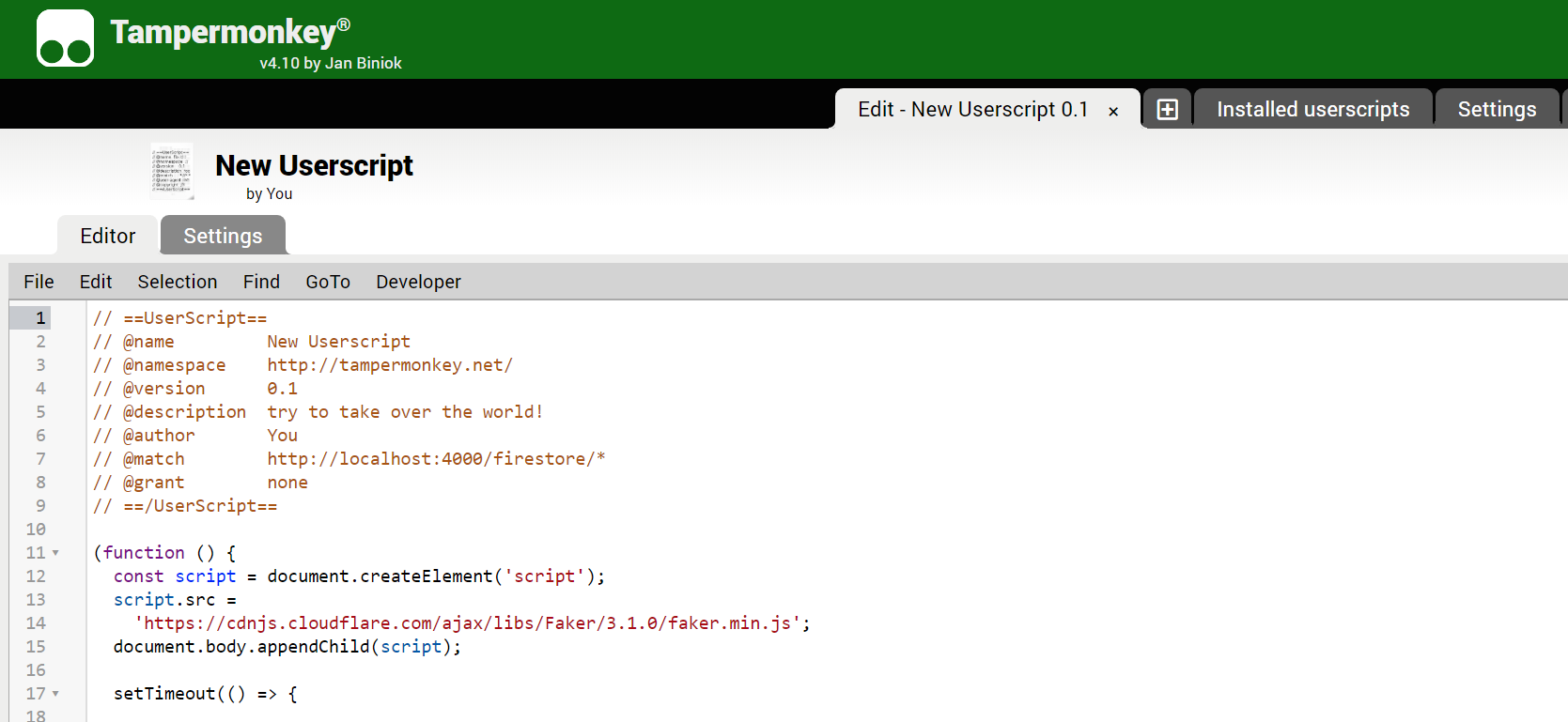The width and height of the screenshot is (1568, 722).
Task: Click line number 1 in the gutter
Action: point(40,318)
